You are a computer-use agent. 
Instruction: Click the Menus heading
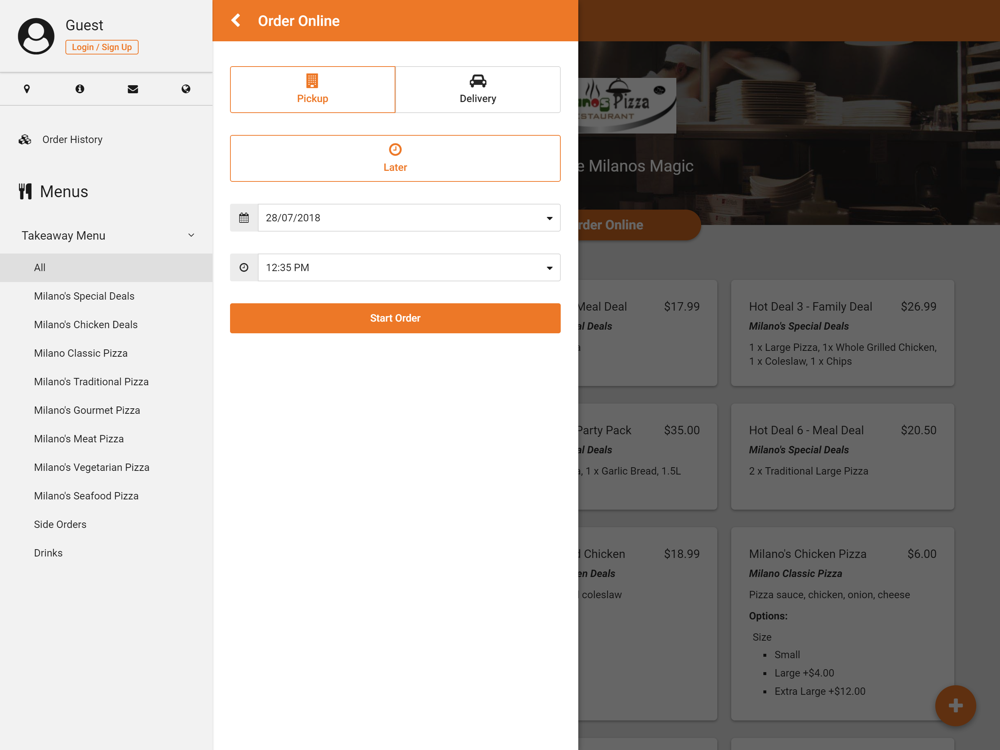click(x=64, y=192)
